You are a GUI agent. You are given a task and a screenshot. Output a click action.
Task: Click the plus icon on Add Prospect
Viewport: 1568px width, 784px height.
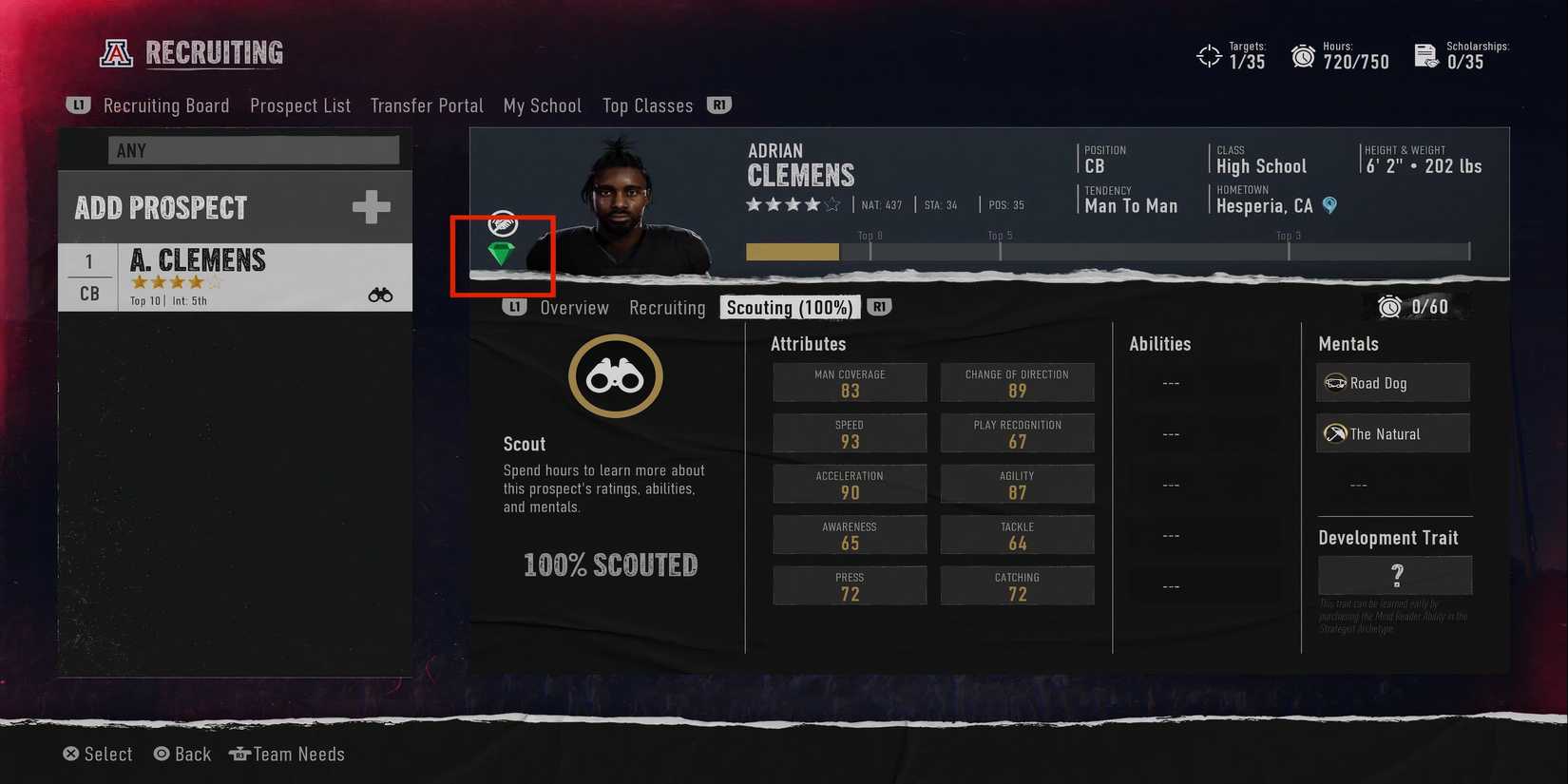371,206
